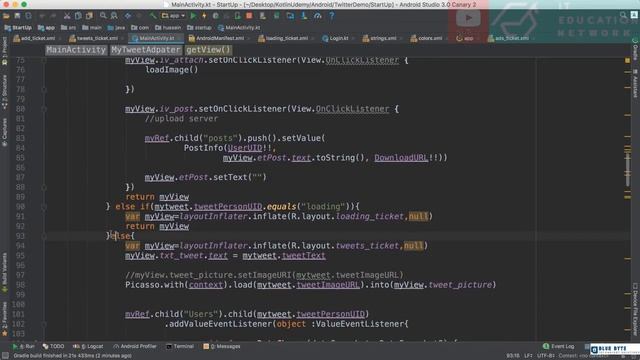This screenshot has height=360, width=640.
Task: Click the Open folder toolbar icon
Action: coord(6,16)
